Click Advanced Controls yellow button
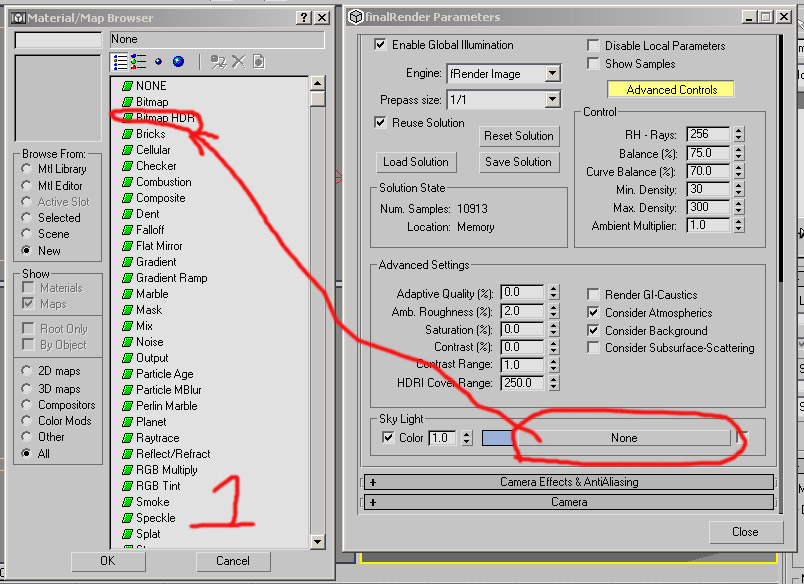804x584 pixels. click(x=671, y=90)
